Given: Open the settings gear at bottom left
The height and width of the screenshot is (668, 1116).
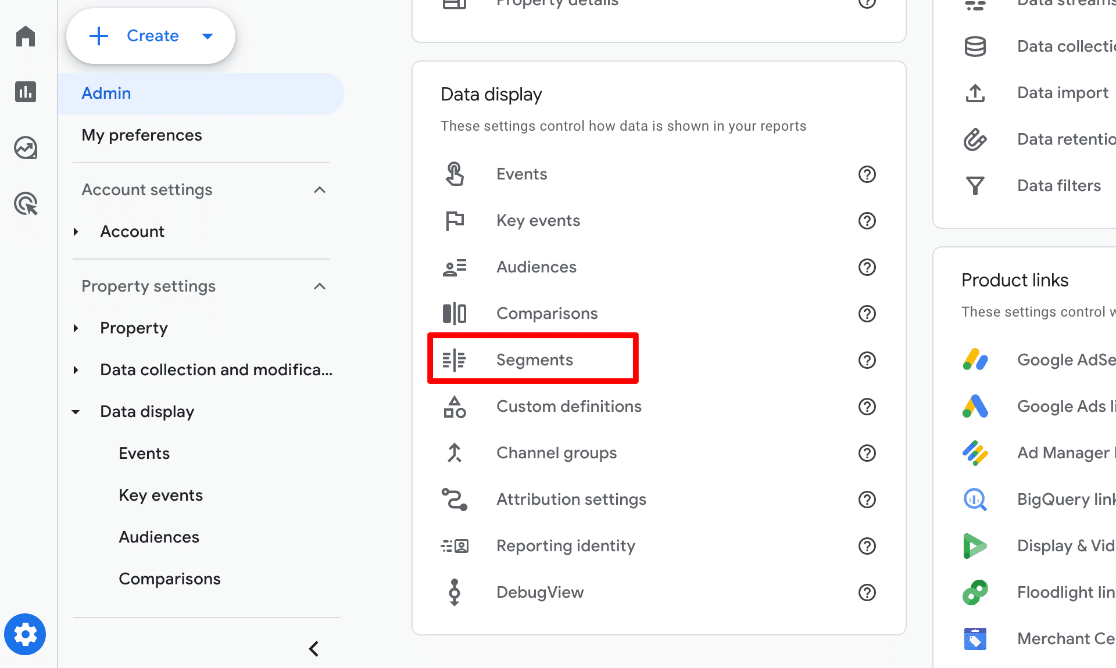Looking at the screenshot, I should [24, 634].
